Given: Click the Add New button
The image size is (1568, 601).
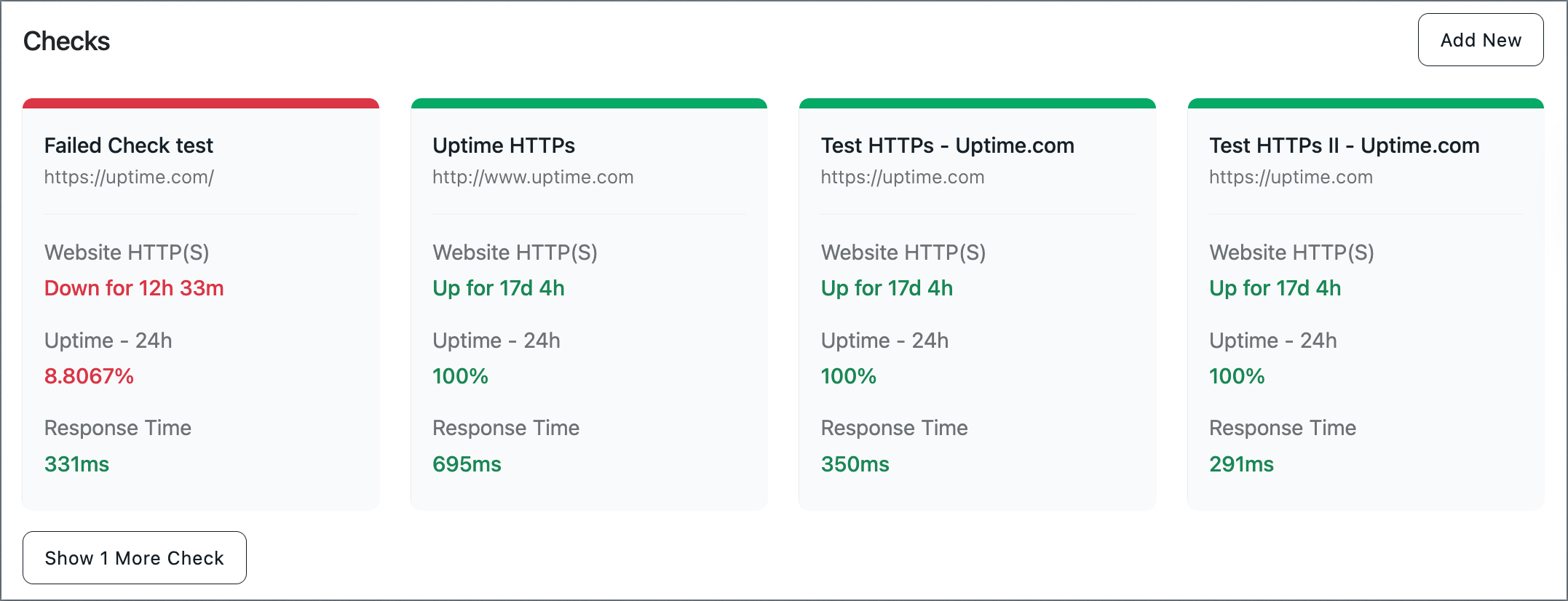Looking at the screenshot, I should 1480,40.
